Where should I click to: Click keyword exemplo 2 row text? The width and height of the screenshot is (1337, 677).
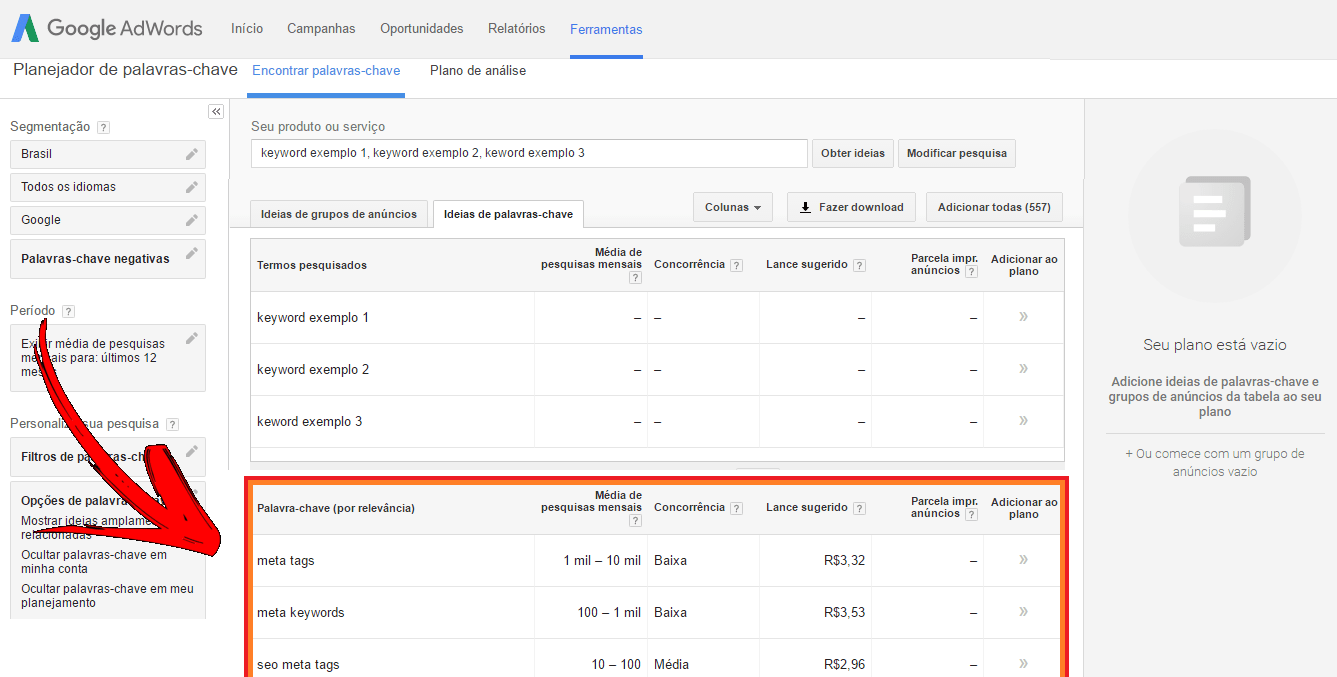pyautogui.click(x=313, y=369)
